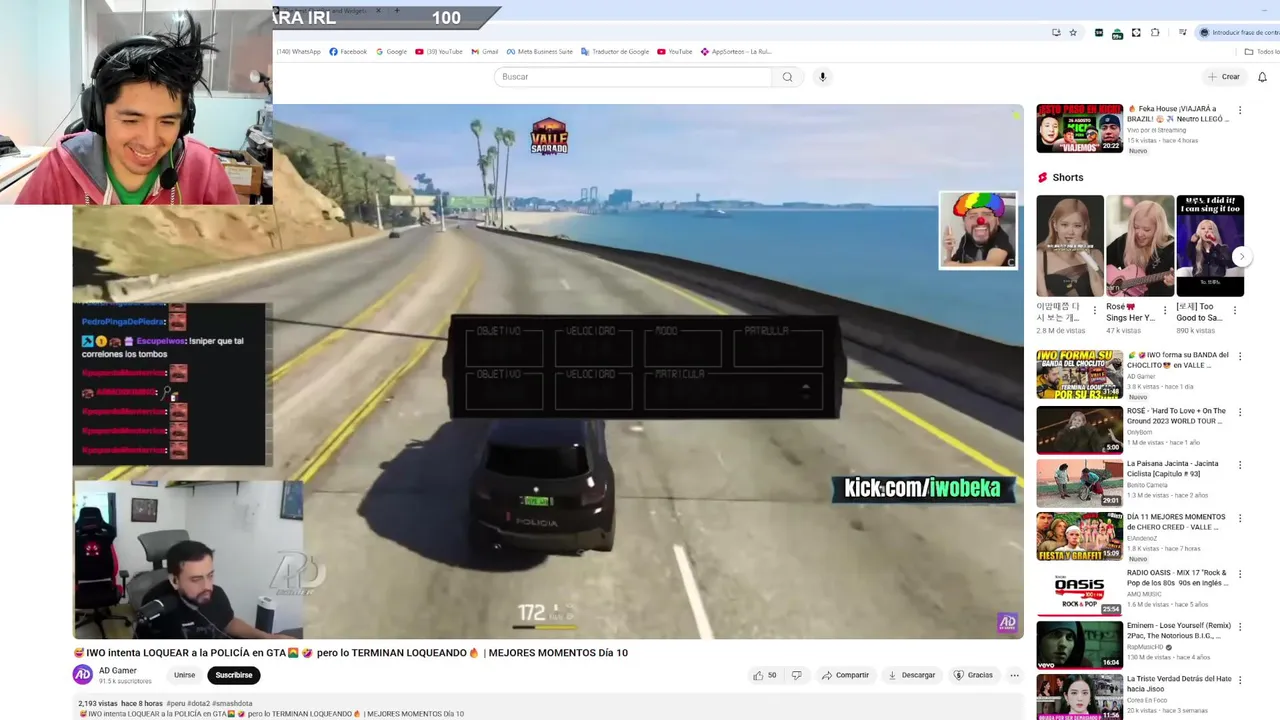Show next Shorts with arrow button
Screen dimensions: 1280x720
(1242, 256)
